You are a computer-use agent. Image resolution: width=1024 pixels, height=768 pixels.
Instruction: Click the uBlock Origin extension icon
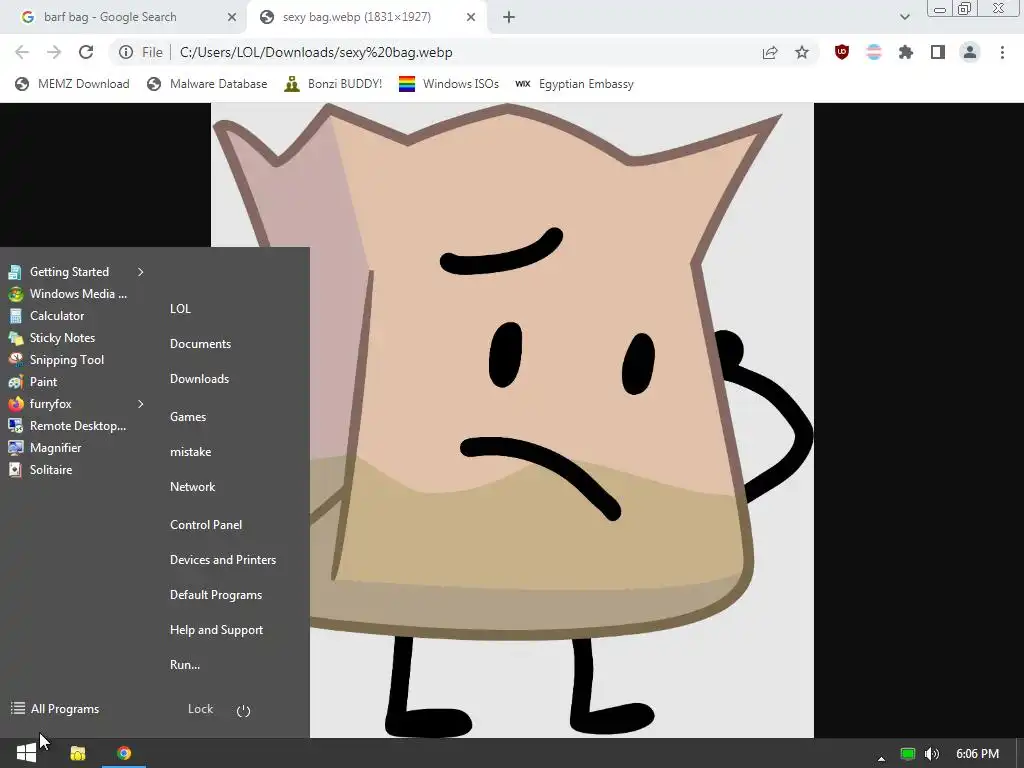point(842,52)
